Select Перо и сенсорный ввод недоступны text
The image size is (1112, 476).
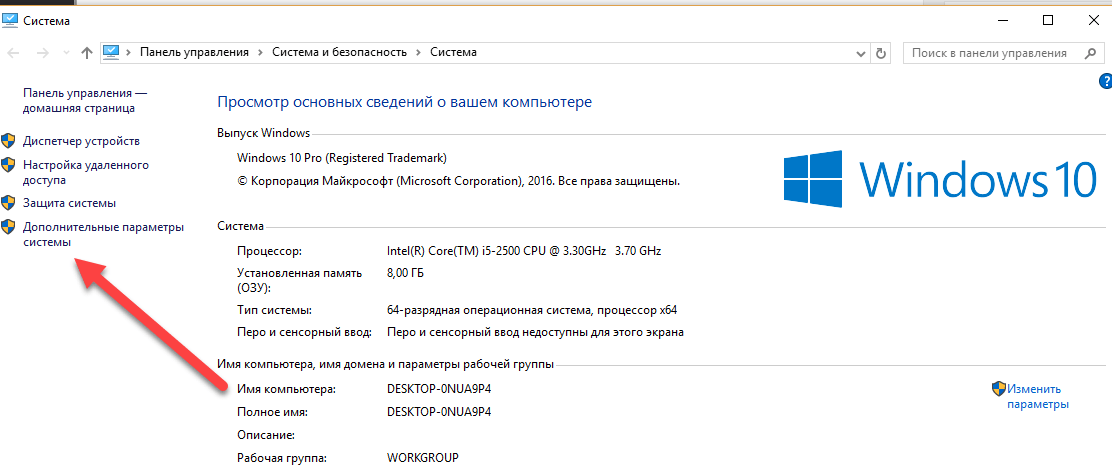[535, 332]
